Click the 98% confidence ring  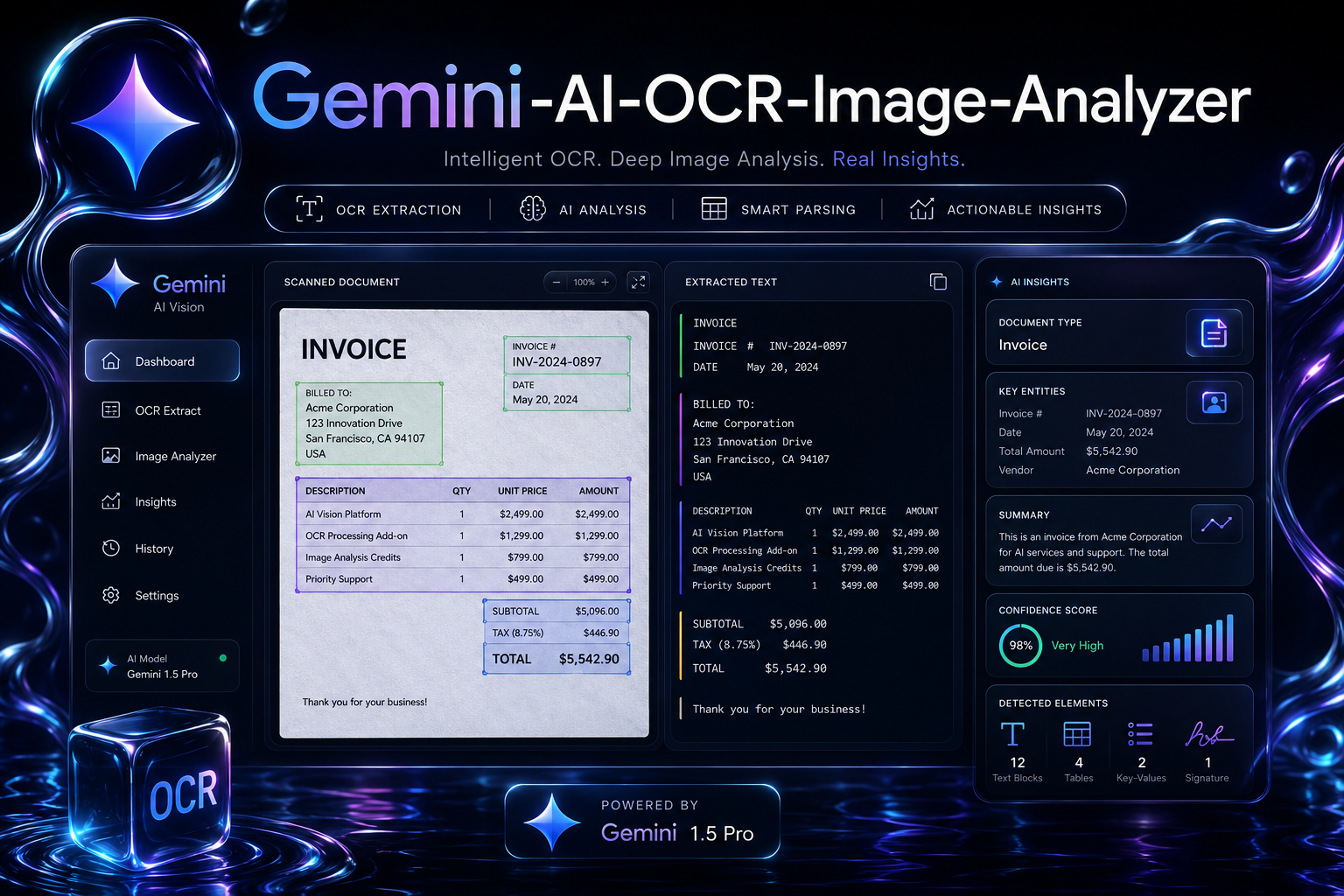(x=1020, y=646)
